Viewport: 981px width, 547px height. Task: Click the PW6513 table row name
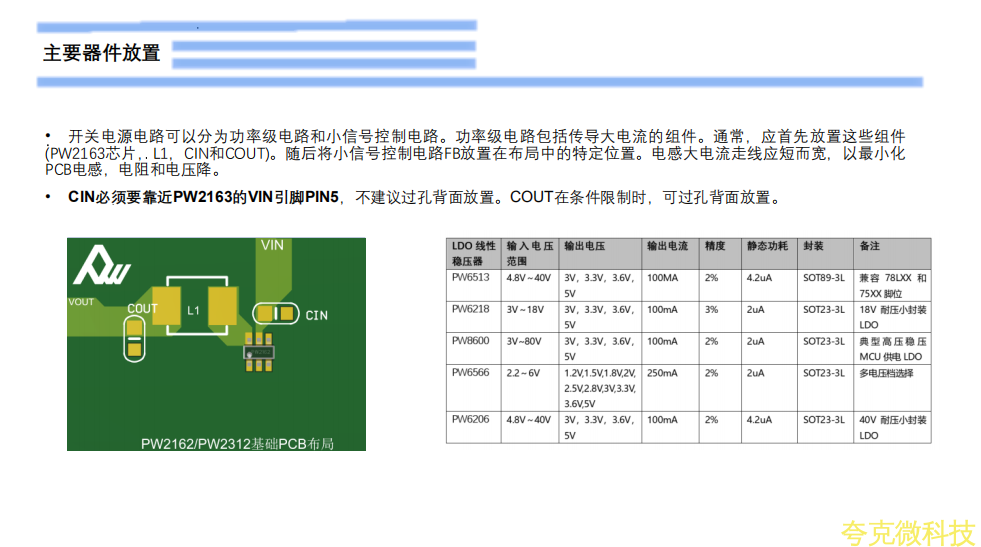pyautogui.click(x=471, y=278)
